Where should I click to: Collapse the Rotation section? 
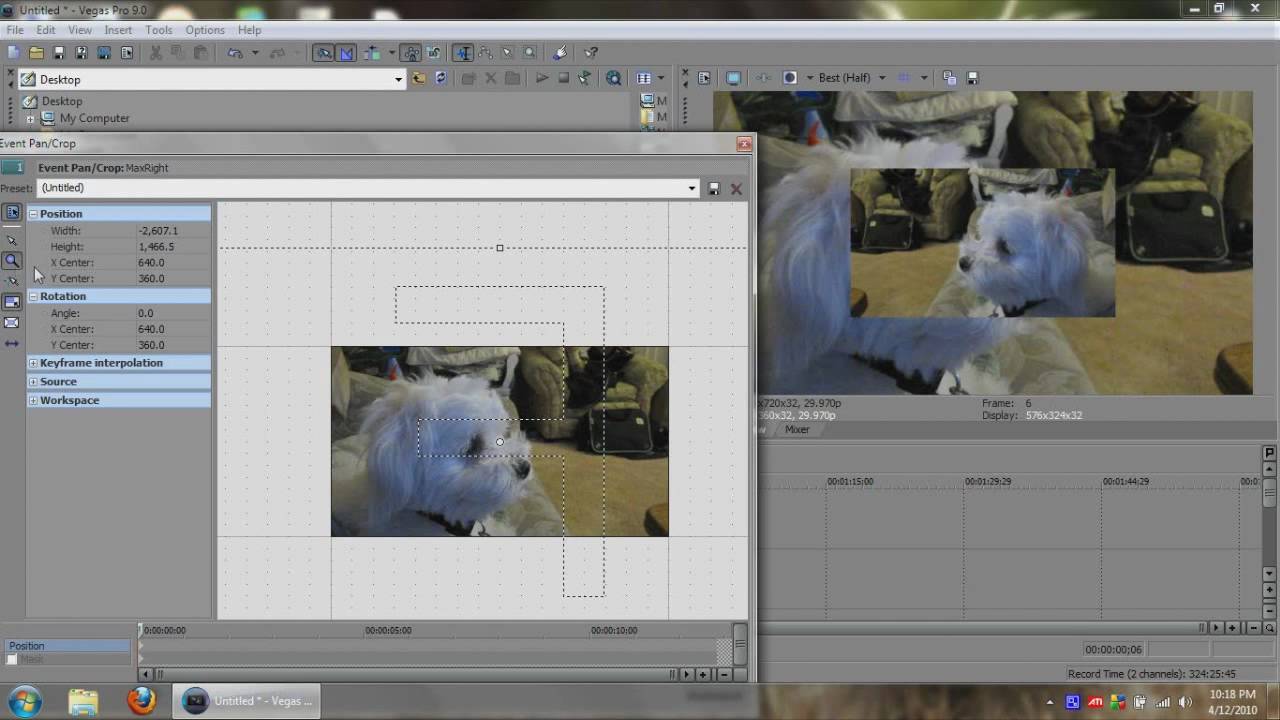click(x=33, y=297)
